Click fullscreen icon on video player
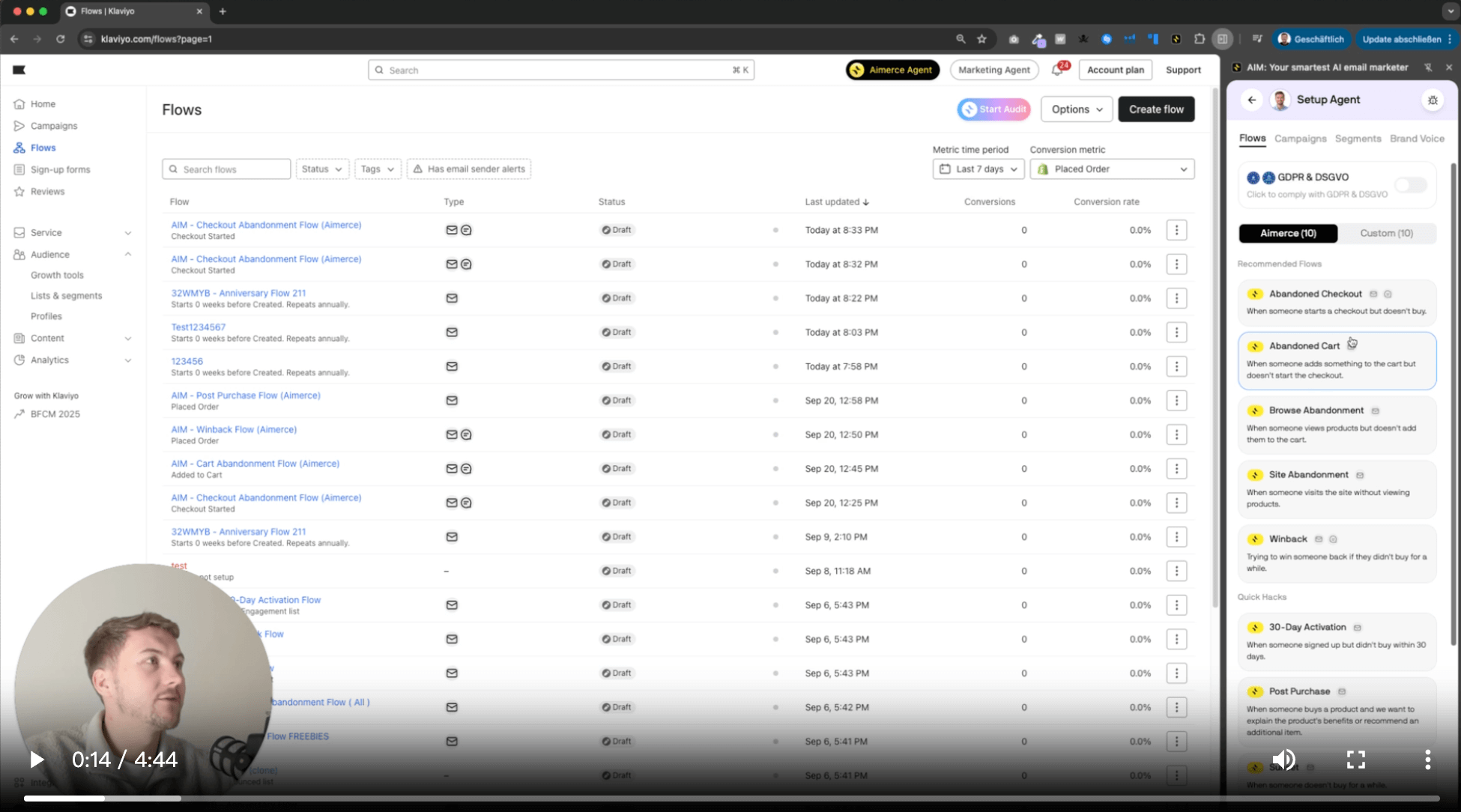This screenshot has width=1461, height=812. coord(1355,760)
